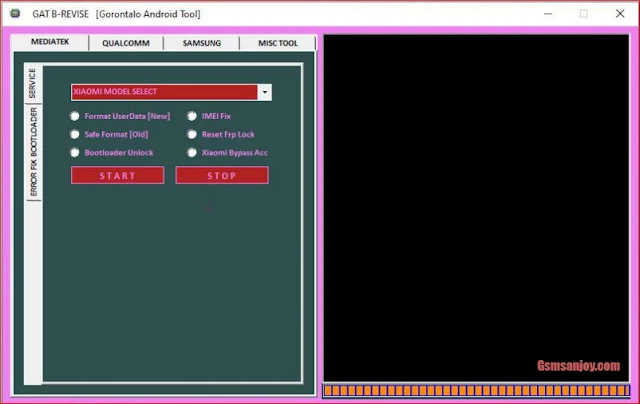This screenshot has width=640, height=404.
Task: Select the vertical SERVICE tab
Action: pos(33,83)
